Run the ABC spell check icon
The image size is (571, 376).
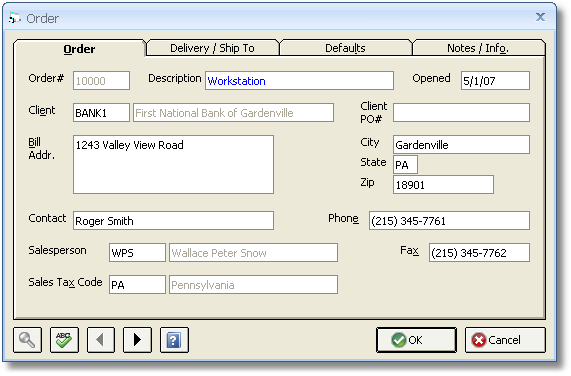tap(64, 340)
